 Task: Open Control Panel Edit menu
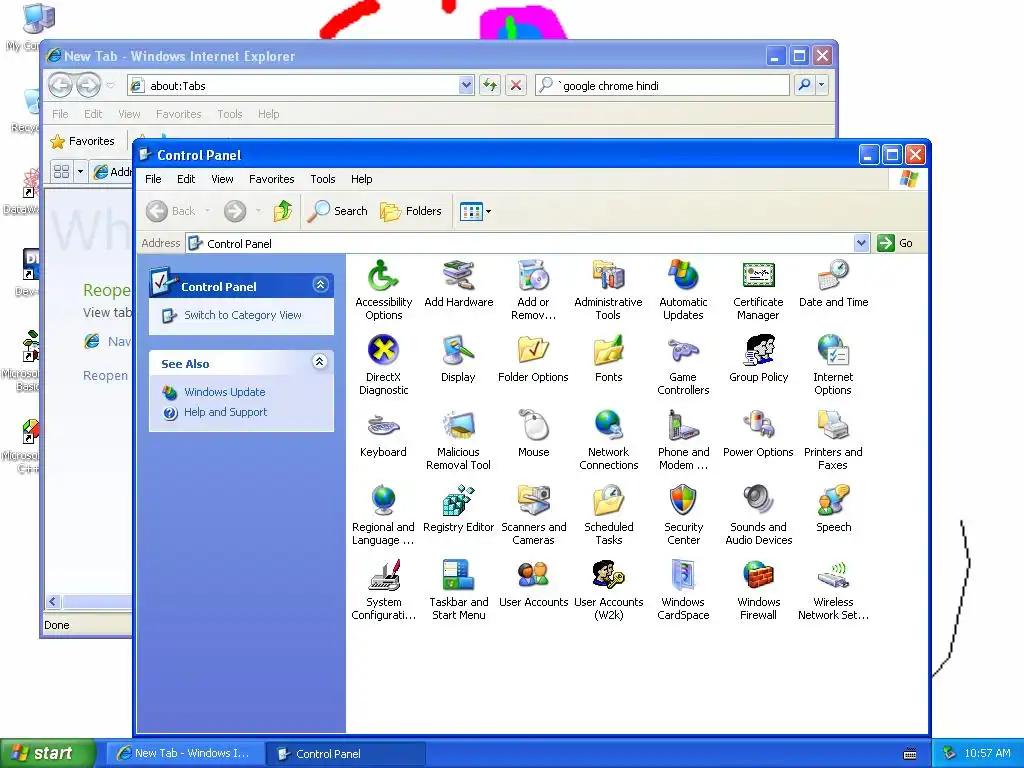[186, 179]
